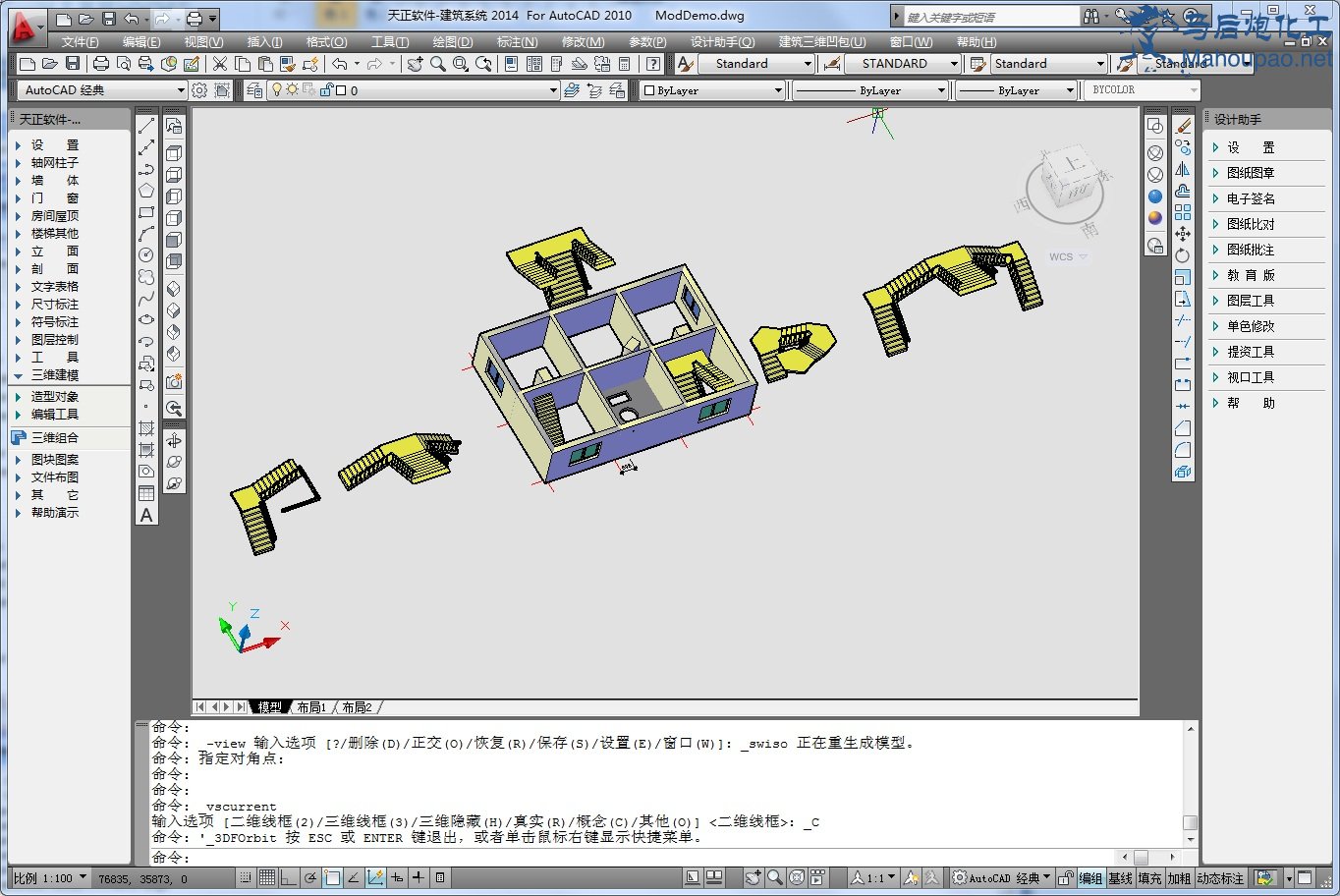Open the 比例 1:100 scale dropdown
The width and height of the screenshot is (1340, 896).
tap(51, 878)
